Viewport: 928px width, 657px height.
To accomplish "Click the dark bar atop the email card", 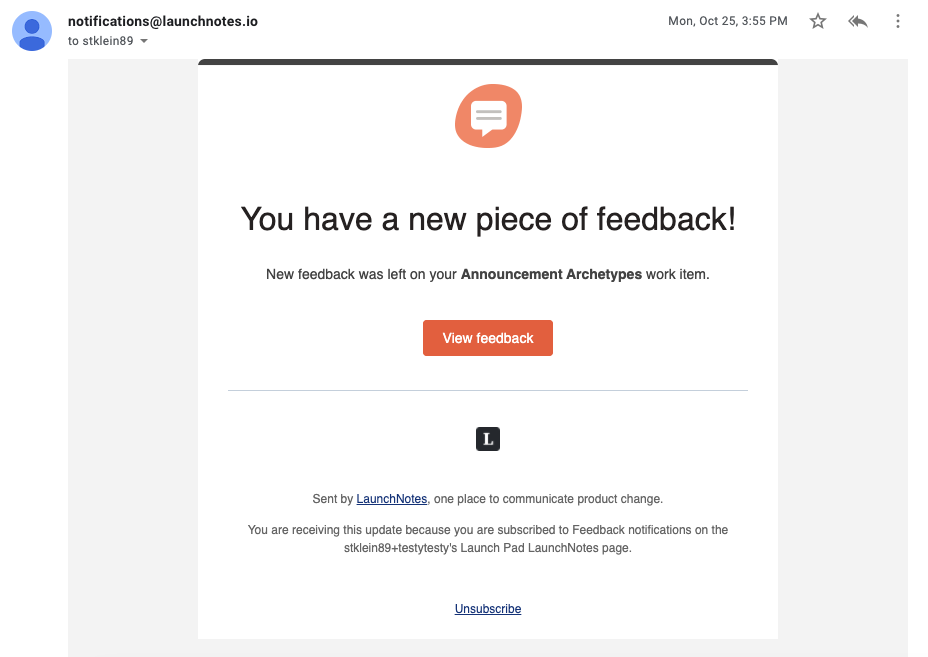I will pos(488,62).
